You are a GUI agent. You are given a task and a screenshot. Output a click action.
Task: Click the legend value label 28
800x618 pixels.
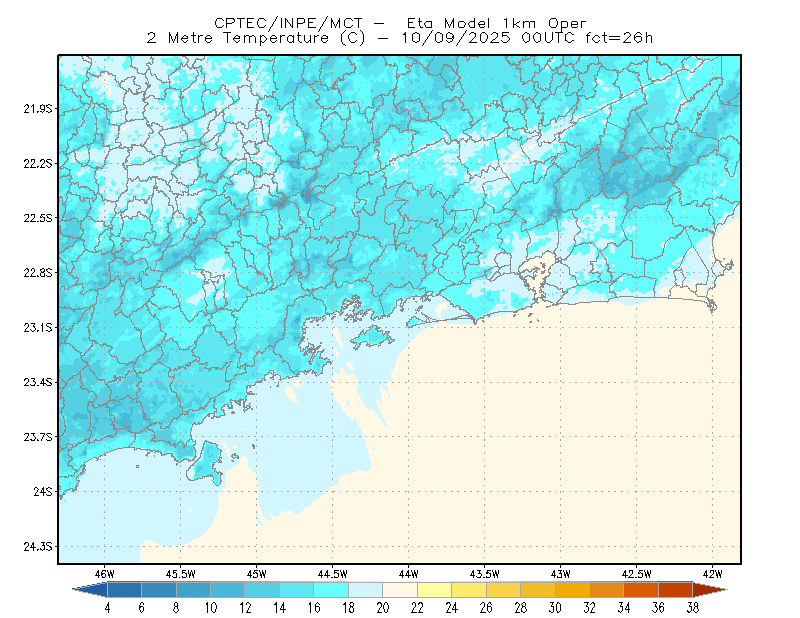click(520, 608)
